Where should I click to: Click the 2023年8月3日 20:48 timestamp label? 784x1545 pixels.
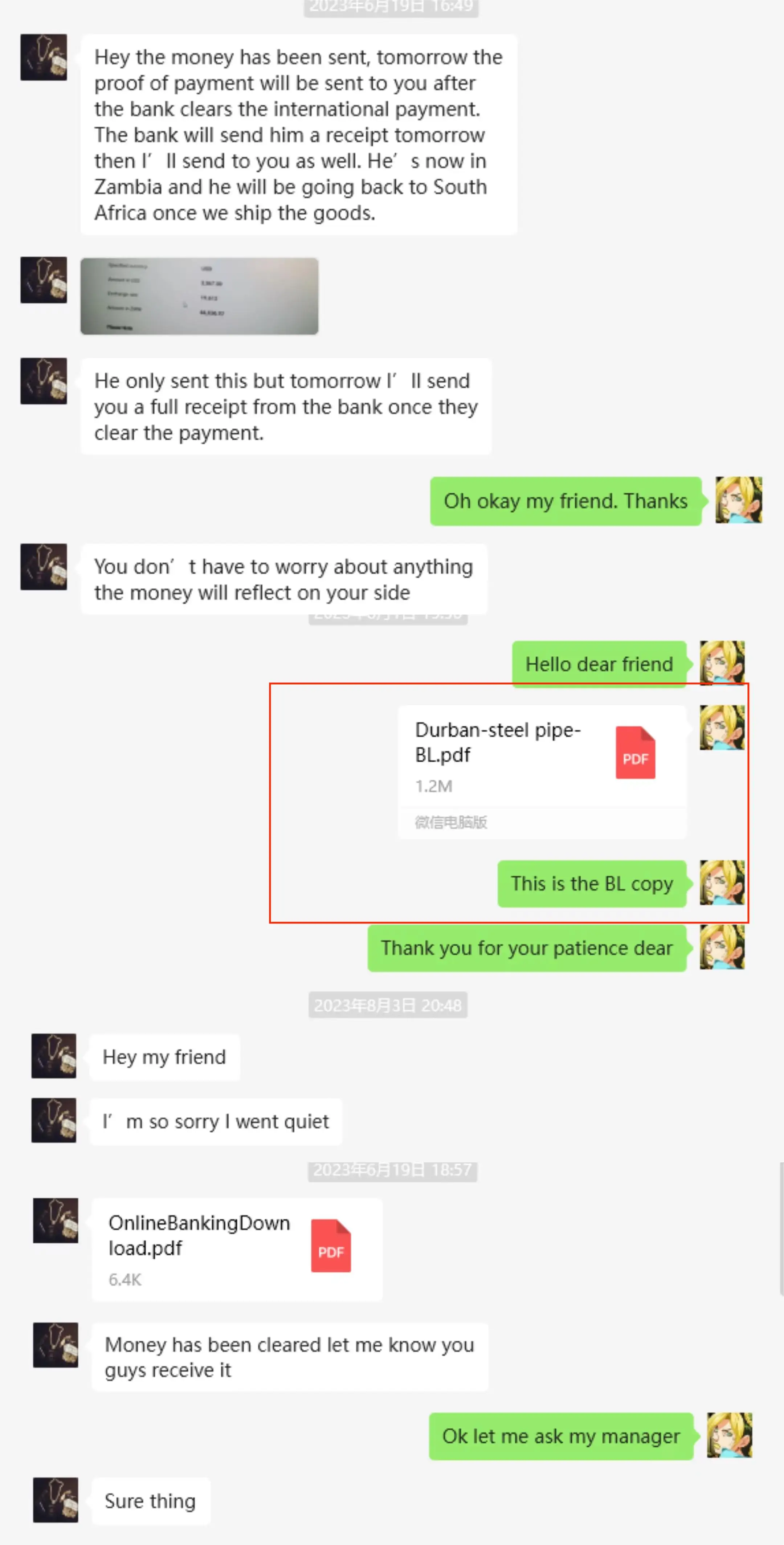click(388, 1005)
